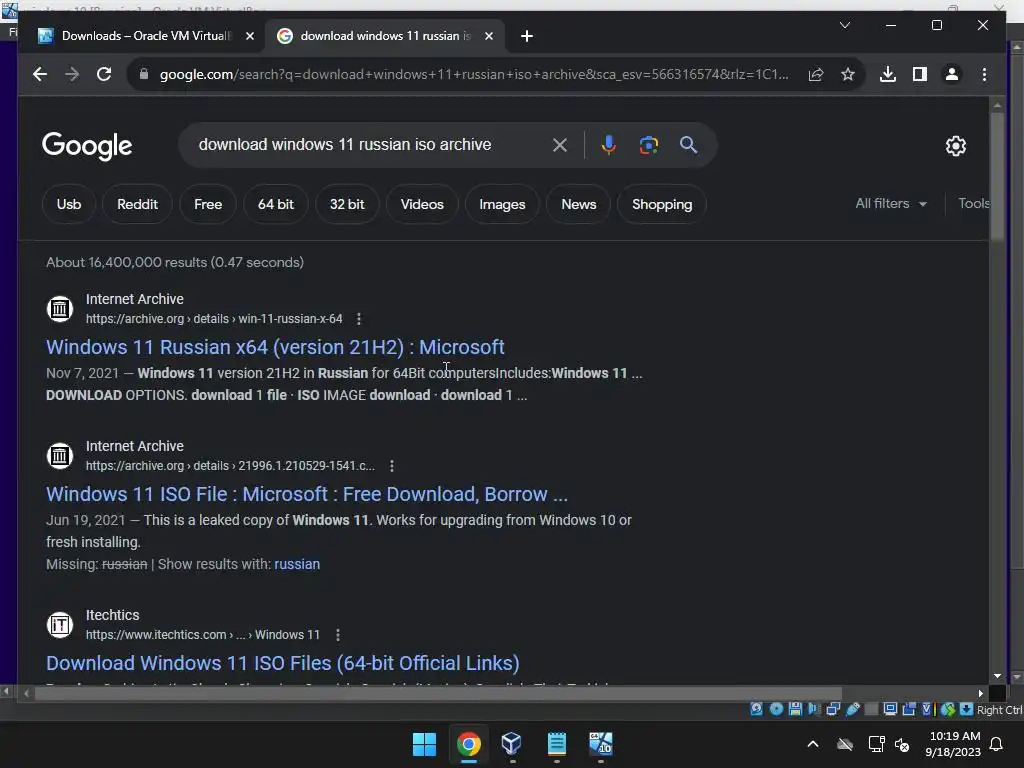Open the Tools search option
Image resolution: width=1024 pixels, height=768 pixels.
click(x=973, y=204)
